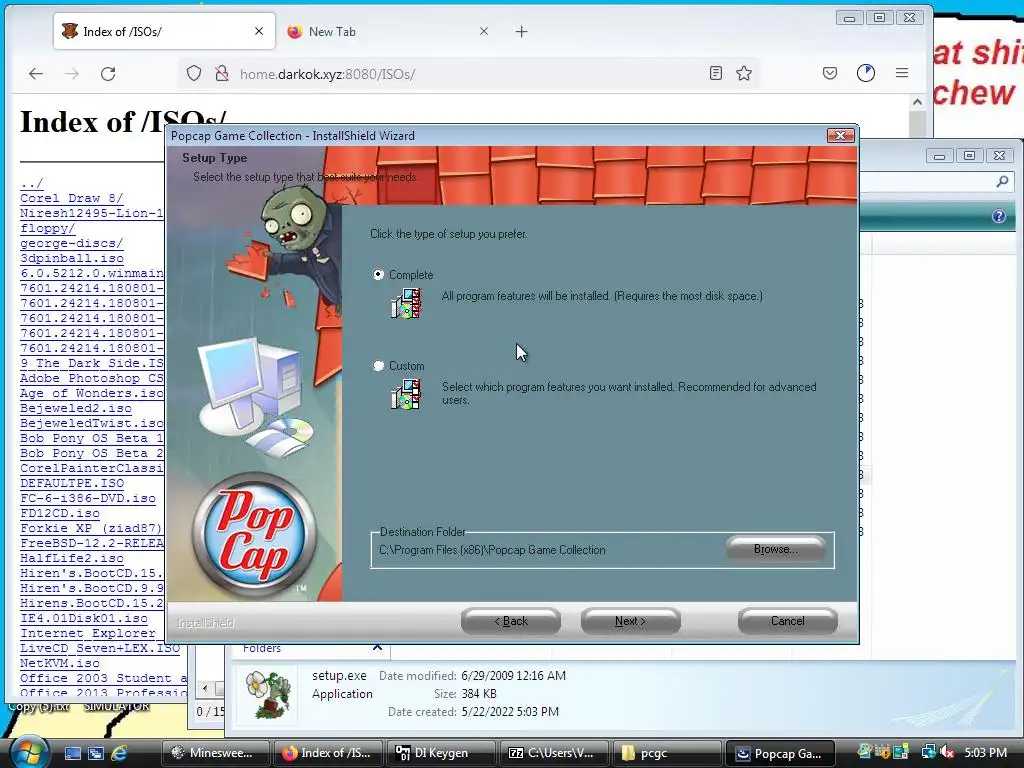Click the setup.exe file name text
The height and width of the screenshot is (768, 1024).
tap(339, 676)
